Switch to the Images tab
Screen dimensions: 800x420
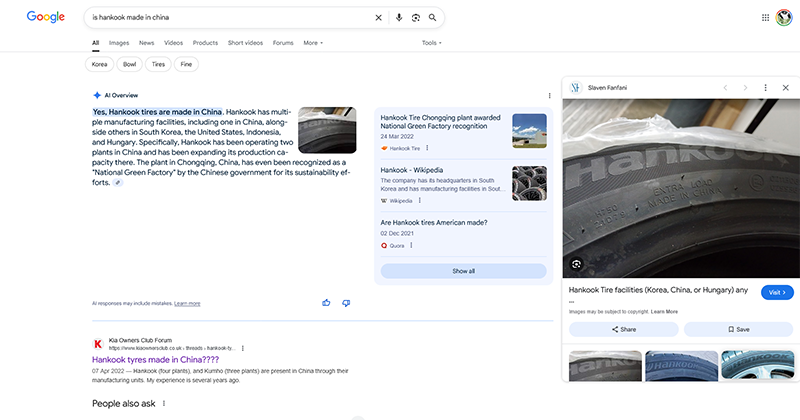(x=119, y=43)
